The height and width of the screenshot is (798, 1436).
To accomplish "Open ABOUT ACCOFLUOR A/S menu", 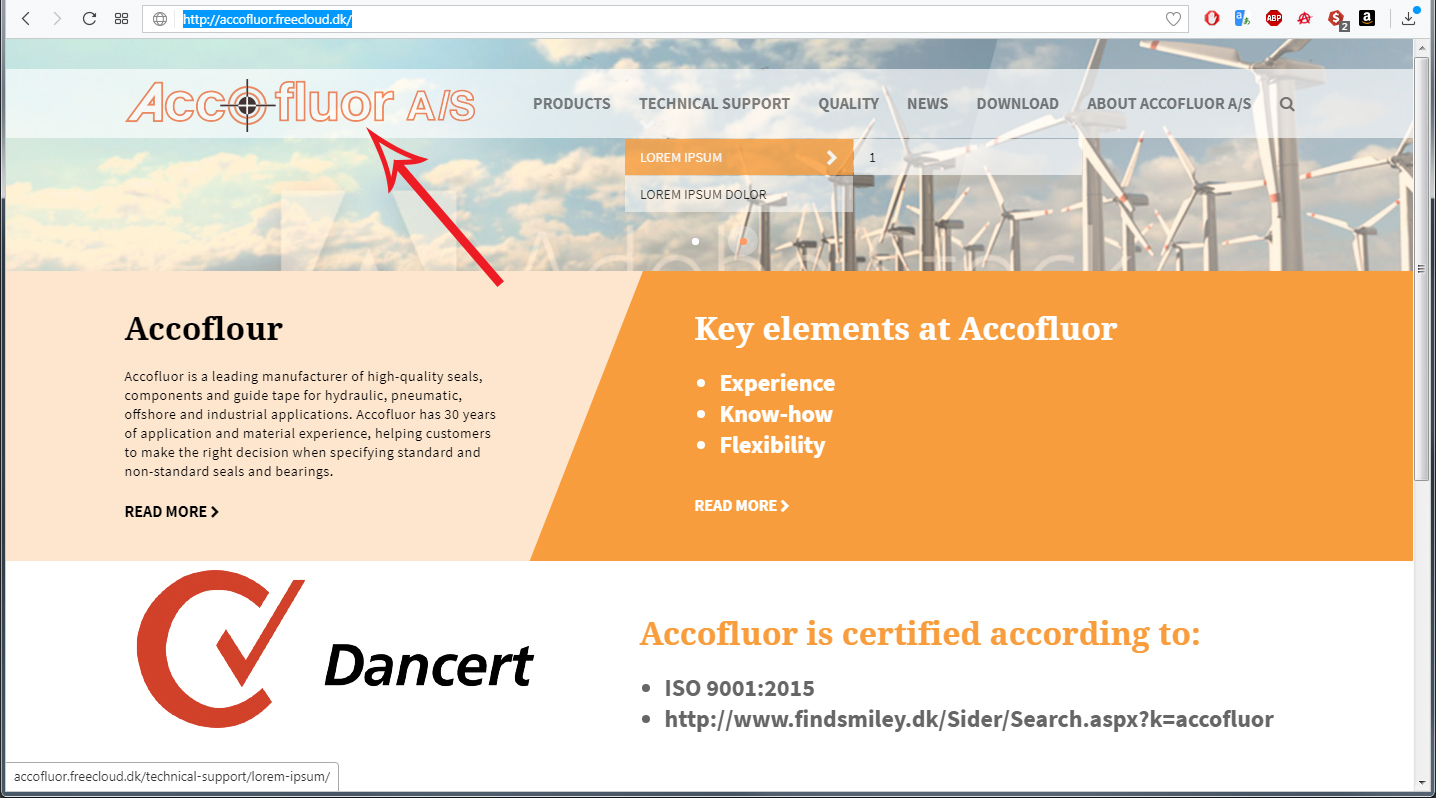I will point(1169,104).
